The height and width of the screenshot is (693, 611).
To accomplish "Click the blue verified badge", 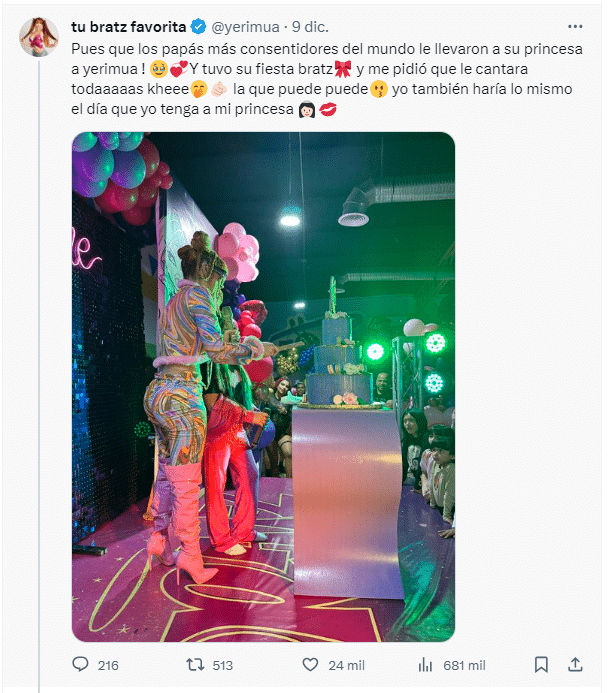I will tap(198, 27).
